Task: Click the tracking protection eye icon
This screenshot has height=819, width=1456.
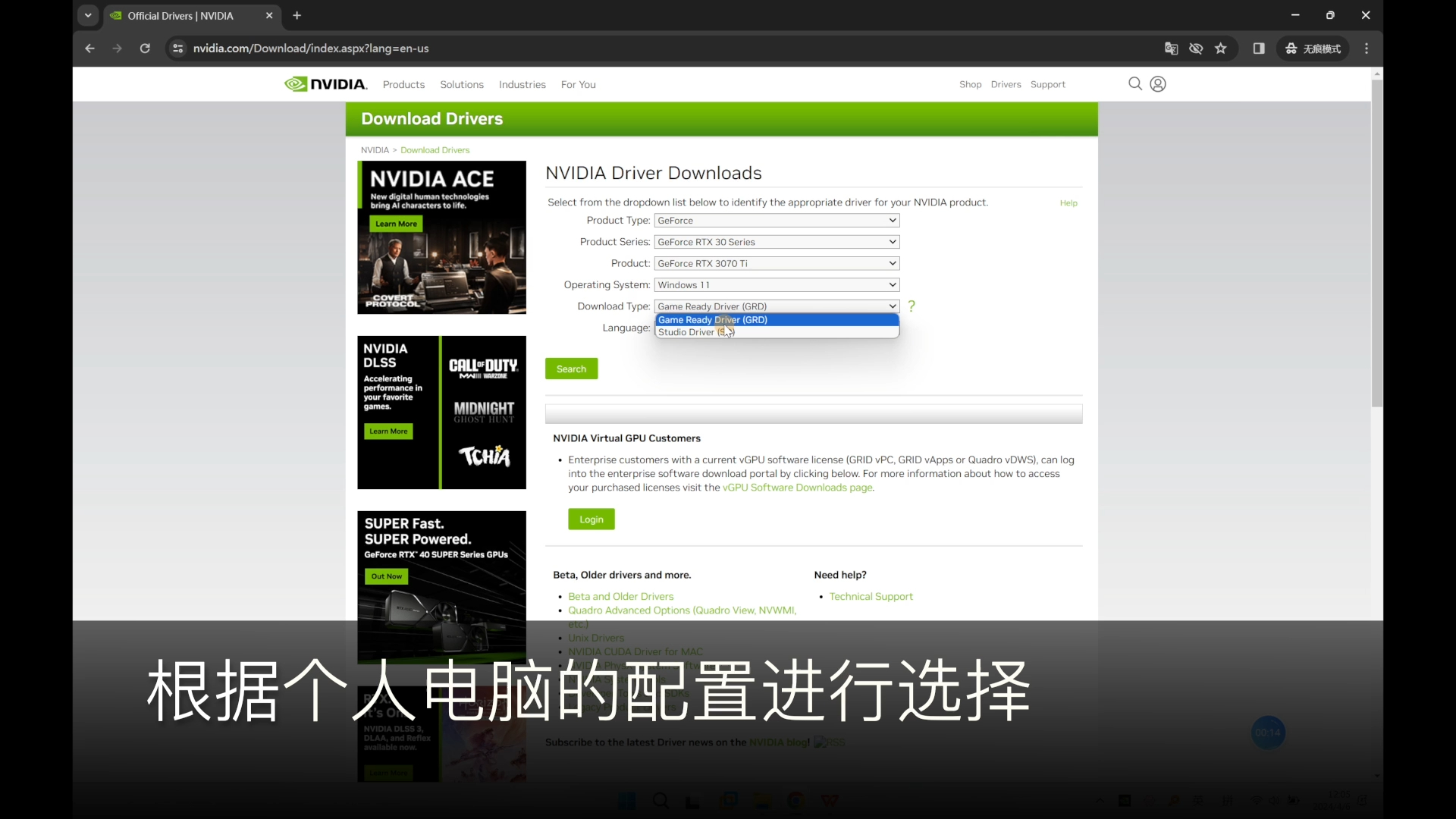Action: [x=1196, y=49]
